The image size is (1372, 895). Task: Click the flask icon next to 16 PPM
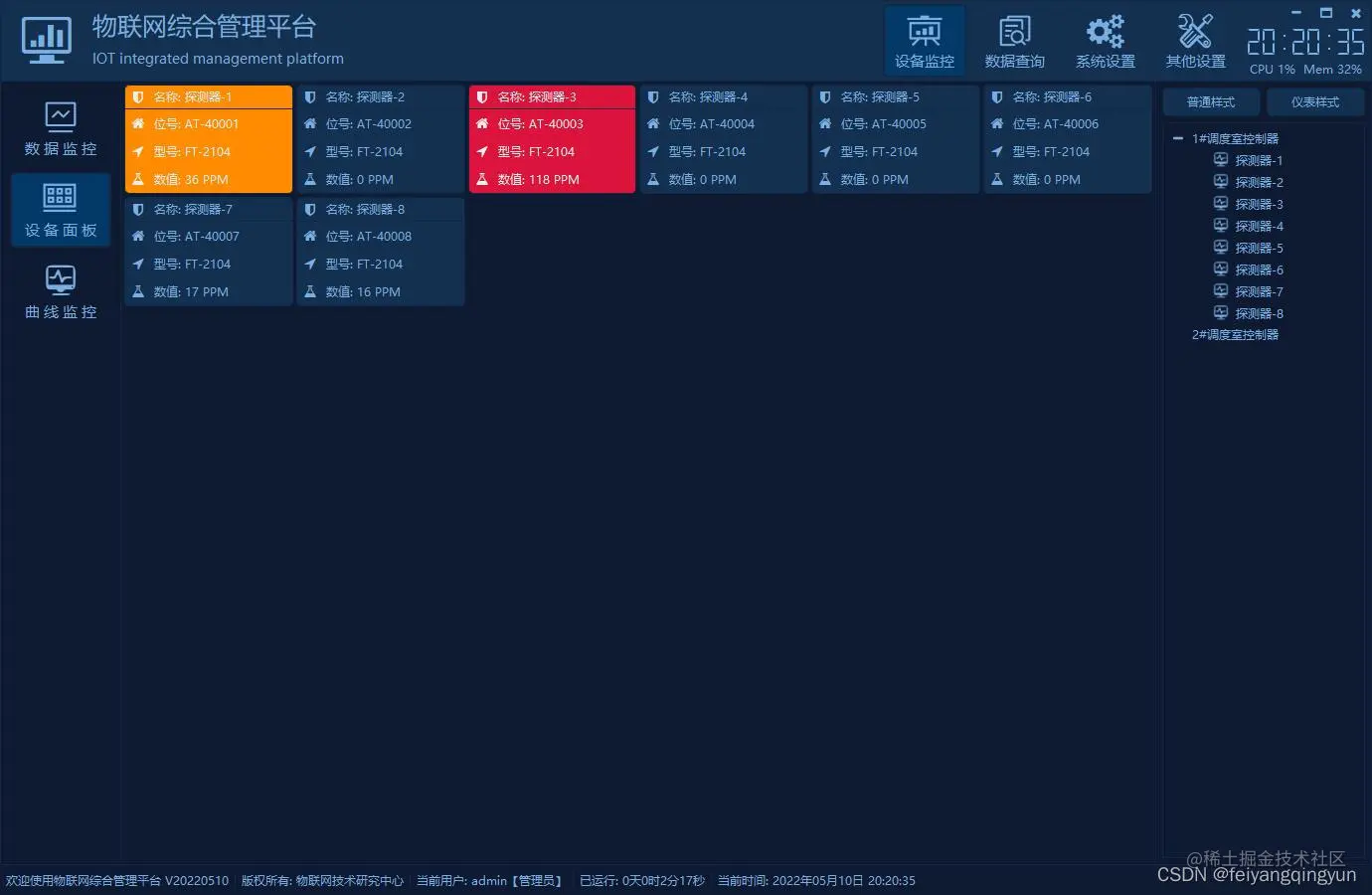click(310, 292)
